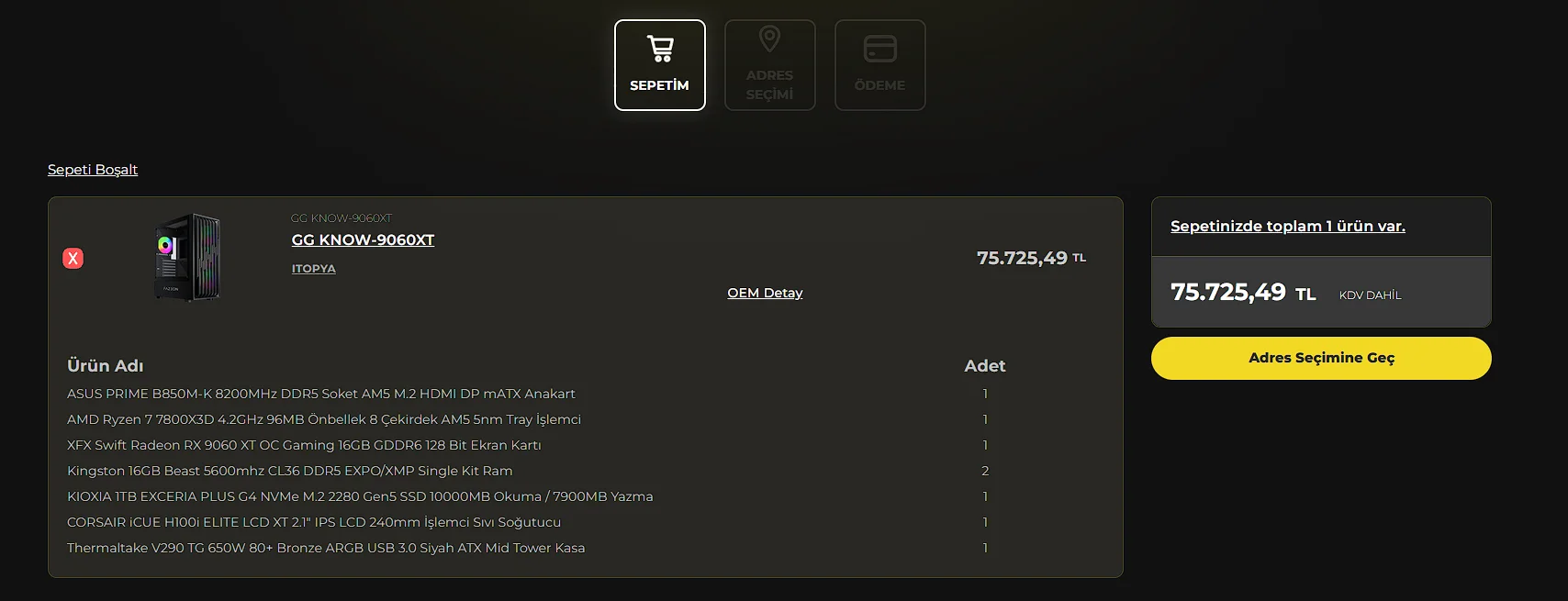Open the PC case product thumbnail
The image size is (1568, 601).
coord(188,258)
